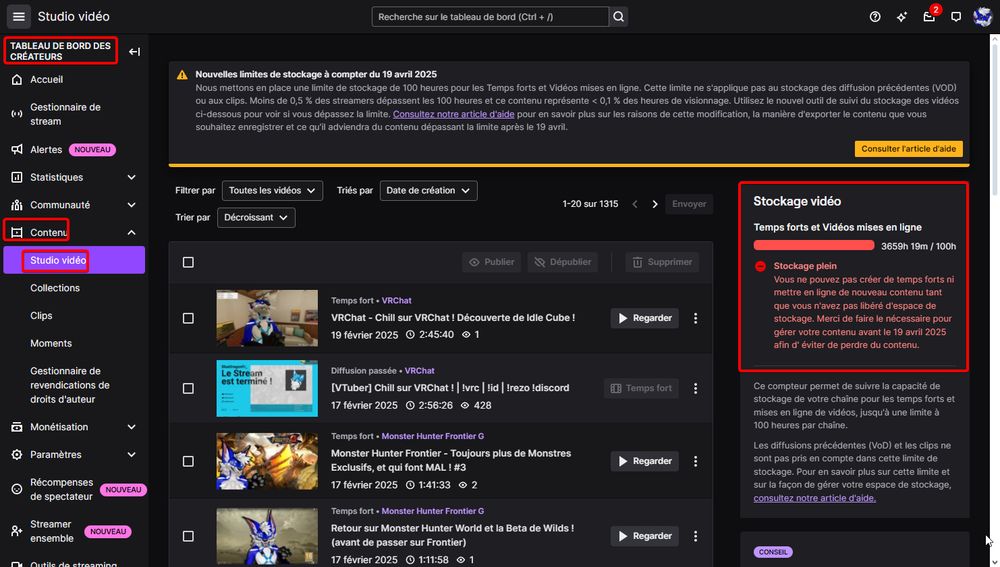
Task: Go to previous page of videos
Action: tap(635, 204)
